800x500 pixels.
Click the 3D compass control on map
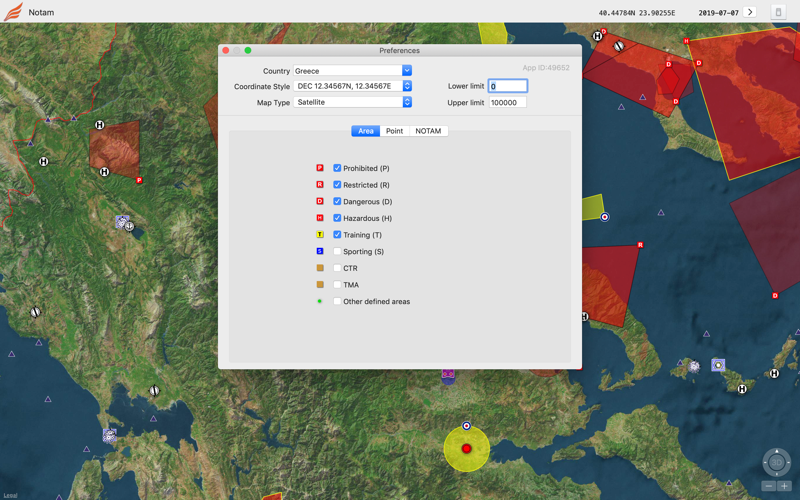pos(777,461)
